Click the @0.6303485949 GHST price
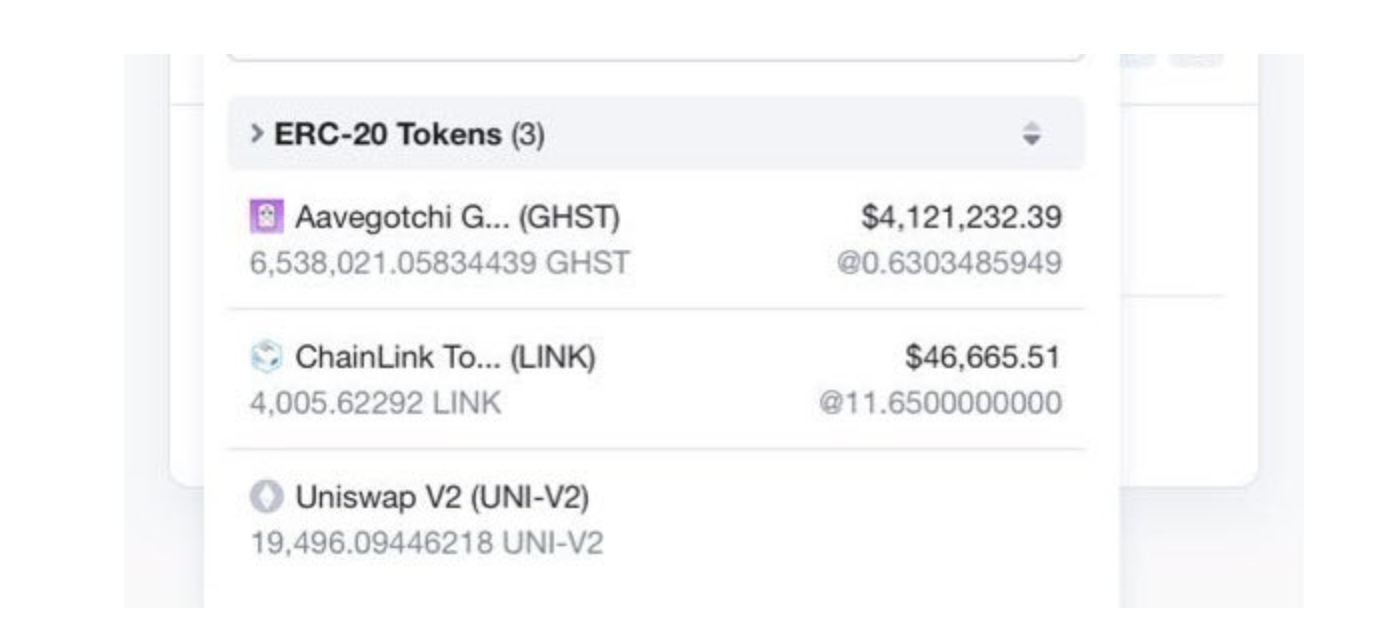Image resolution: width=1390 pixels, height=628 pixels. (x=950, y=263)
